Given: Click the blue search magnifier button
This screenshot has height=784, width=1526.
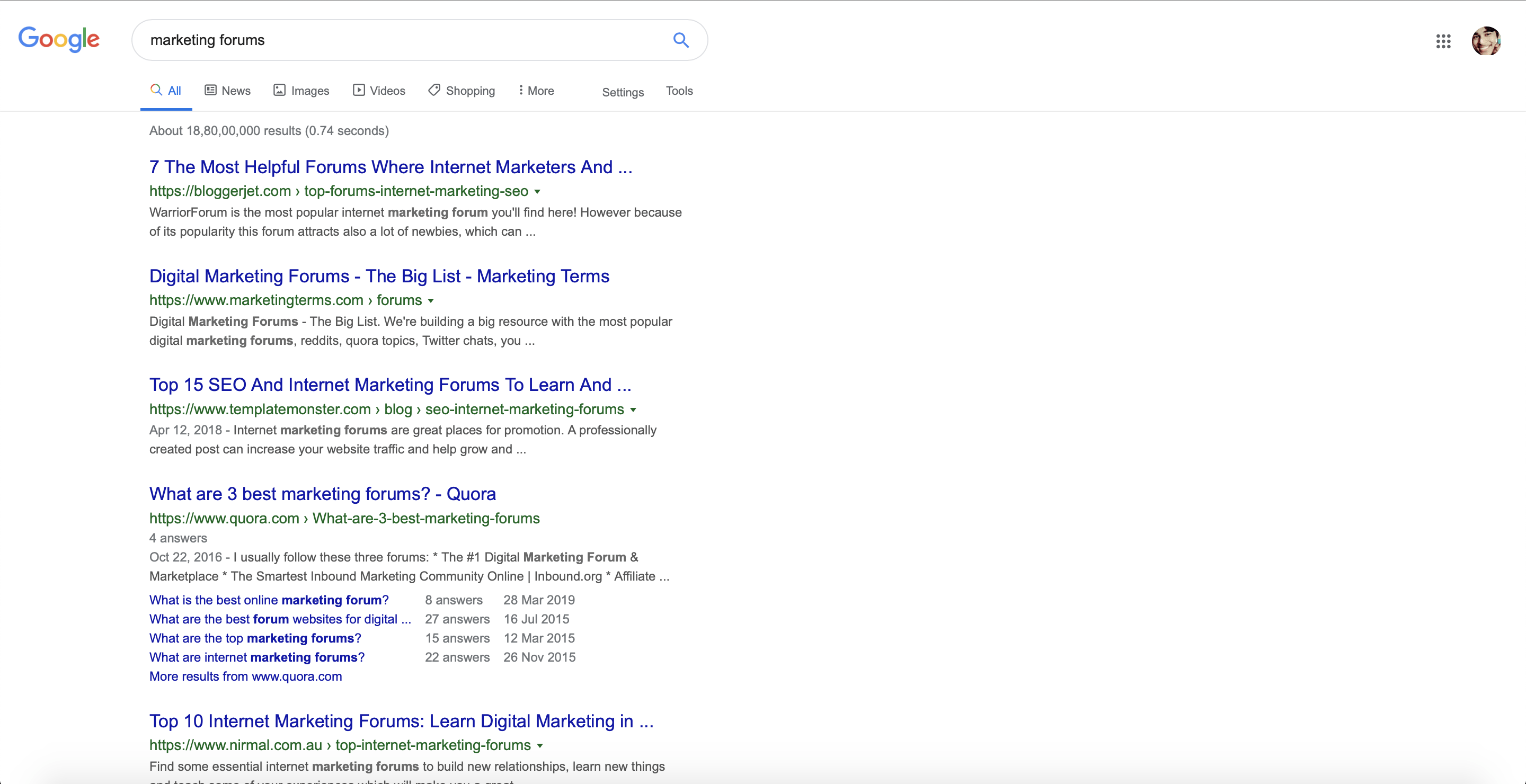Looking at the screenshot, I should click(x=681, y=40).
